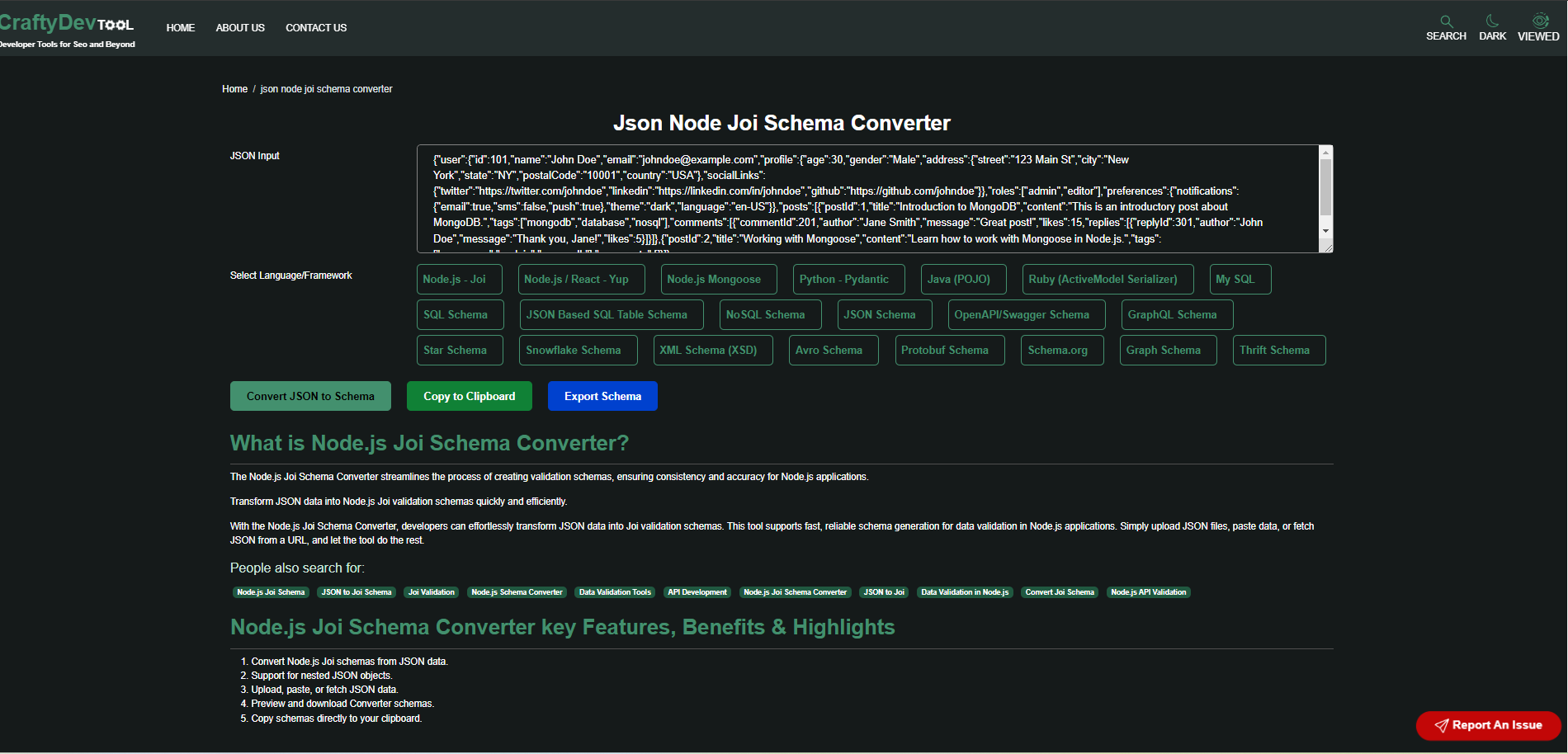Open the Home menu item
Viewport: 1568px width, 754px height.
[x=181, y=28]
